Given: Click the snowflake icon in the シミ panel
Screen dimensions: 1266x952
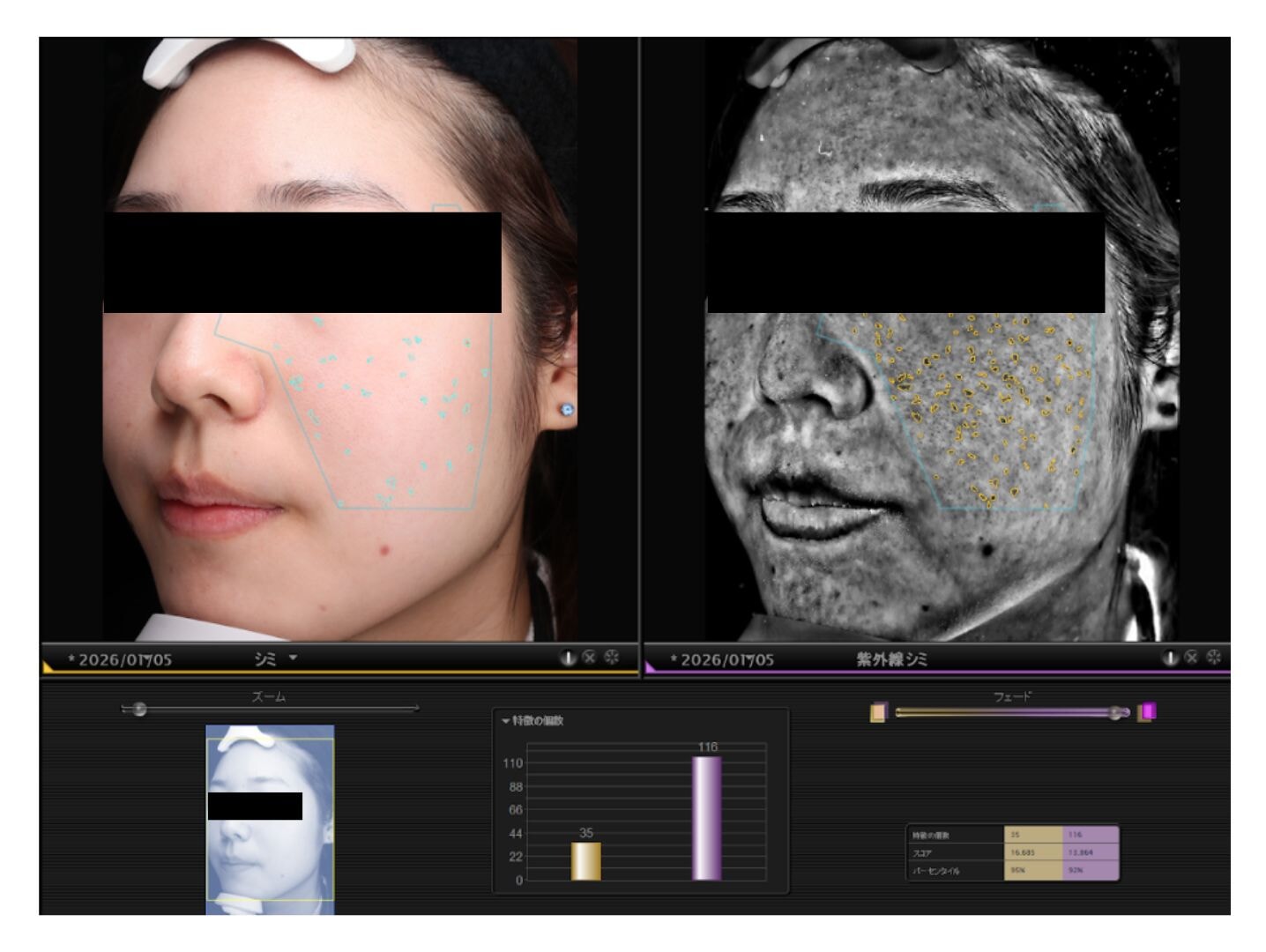Looking at the screenshot, I should coord(611,658).
